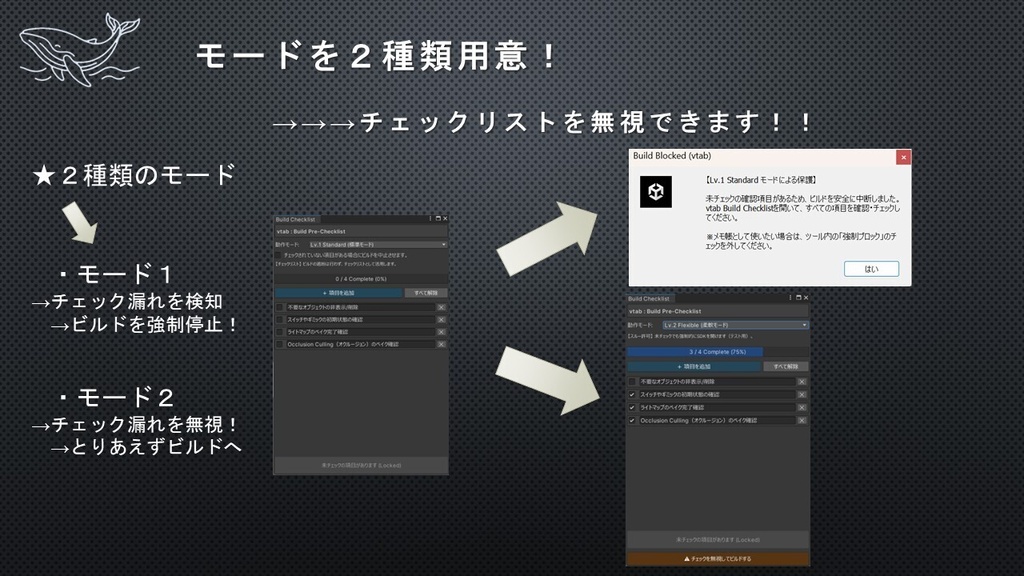Delete スイッチやギミック item in Lv.1 Standard checklist

(441, 319)
